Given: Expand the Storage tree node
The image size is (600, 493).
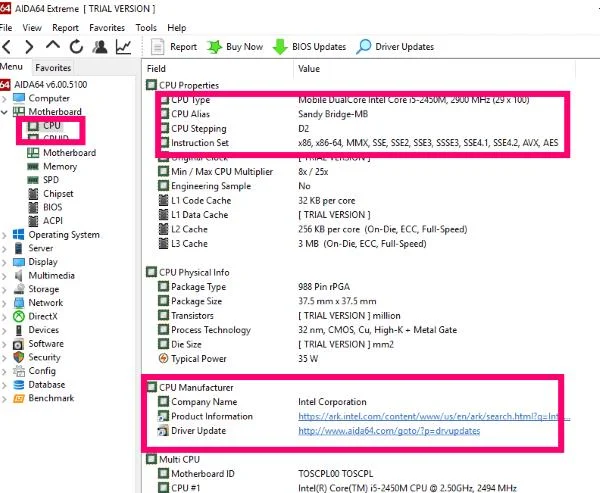Looking at the screenshot, I should pos(4,290).
